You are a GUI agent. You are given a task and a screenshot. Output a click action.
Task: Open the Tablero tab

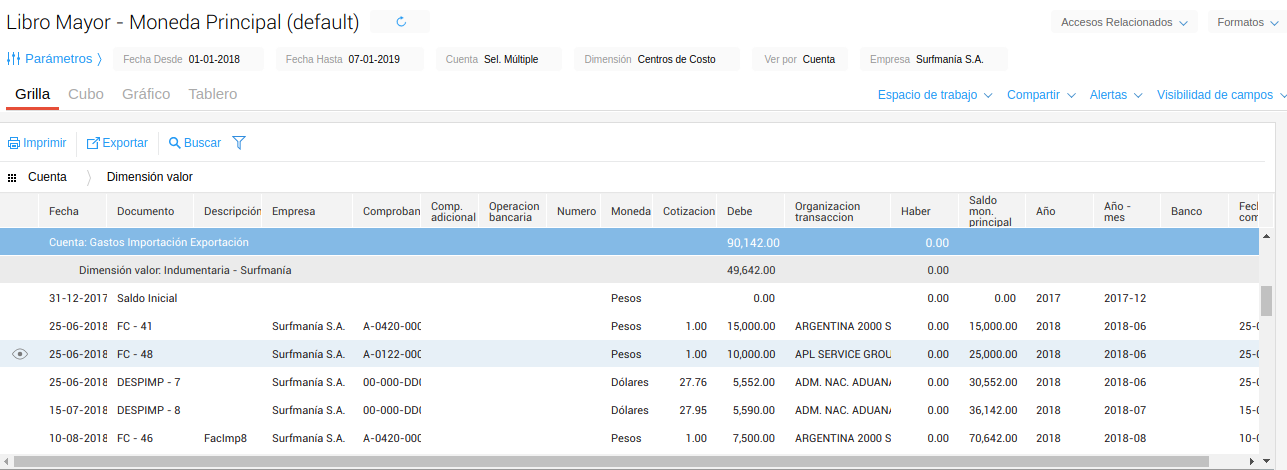click(212, 94)
